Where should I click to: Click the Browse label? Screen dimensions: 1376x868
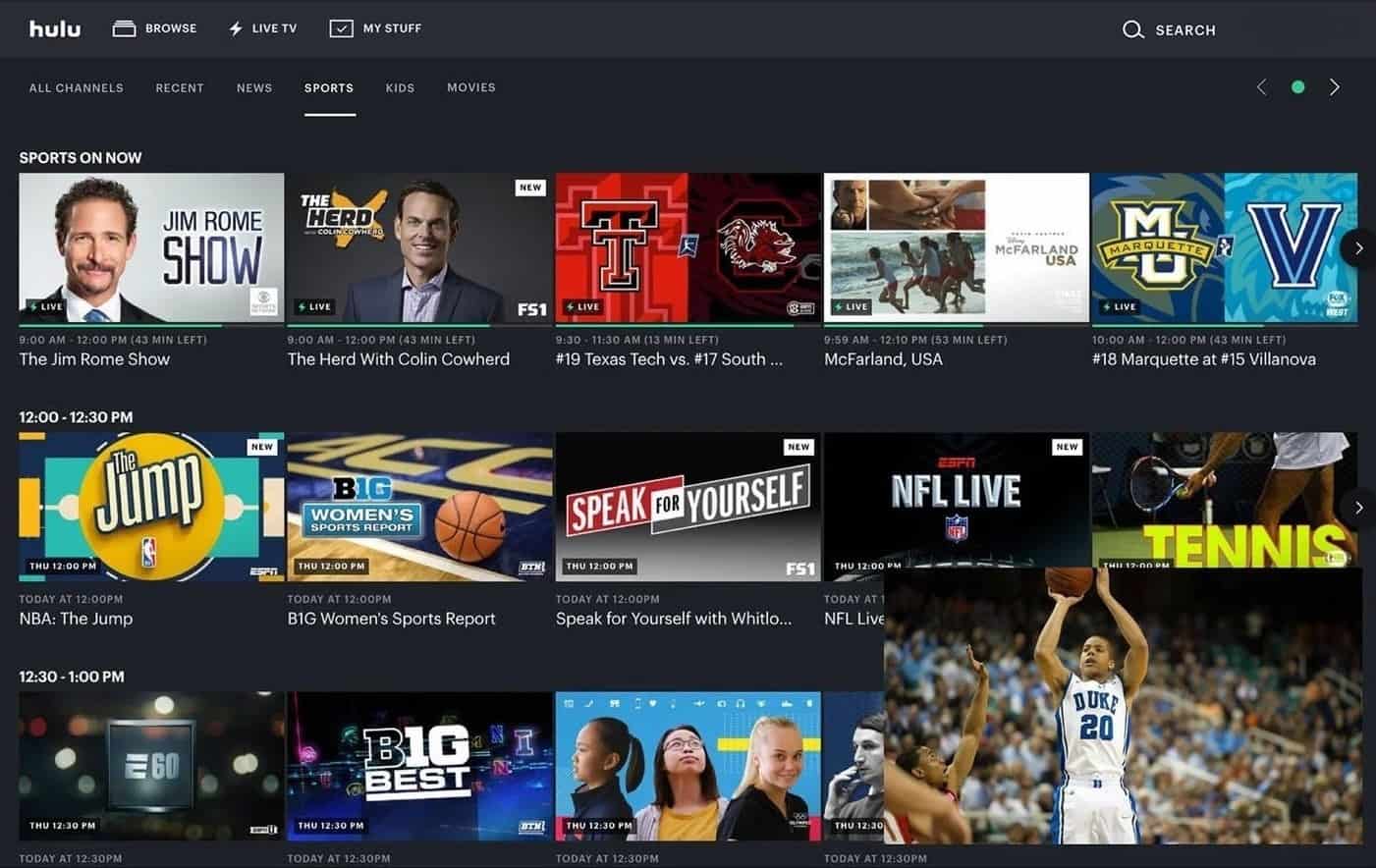coord(171,28)
